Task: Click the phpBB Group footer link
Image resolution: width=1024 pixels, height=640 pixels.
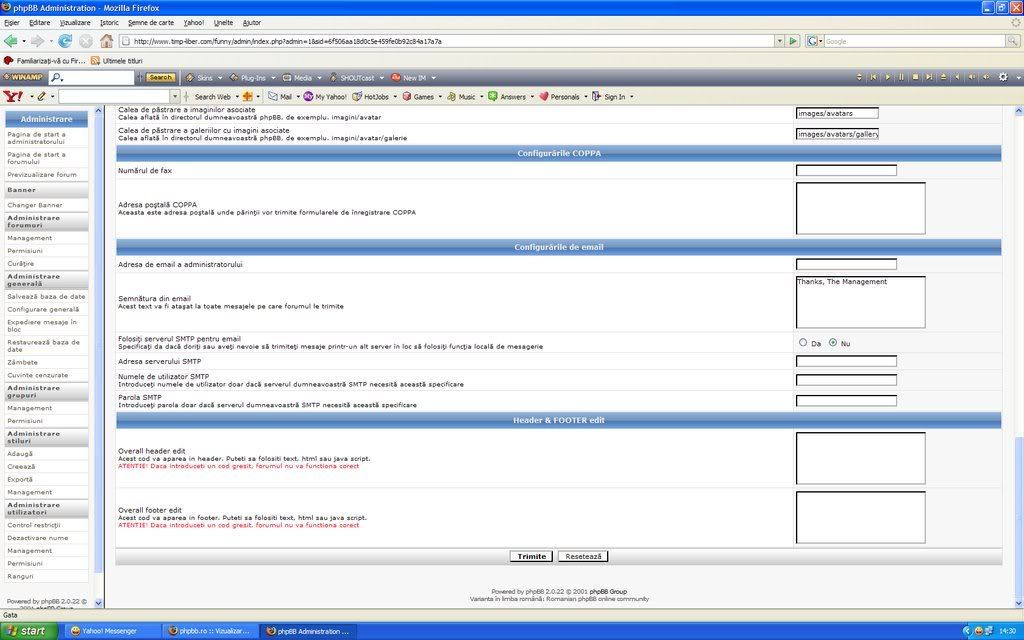Action: (608, 592)
